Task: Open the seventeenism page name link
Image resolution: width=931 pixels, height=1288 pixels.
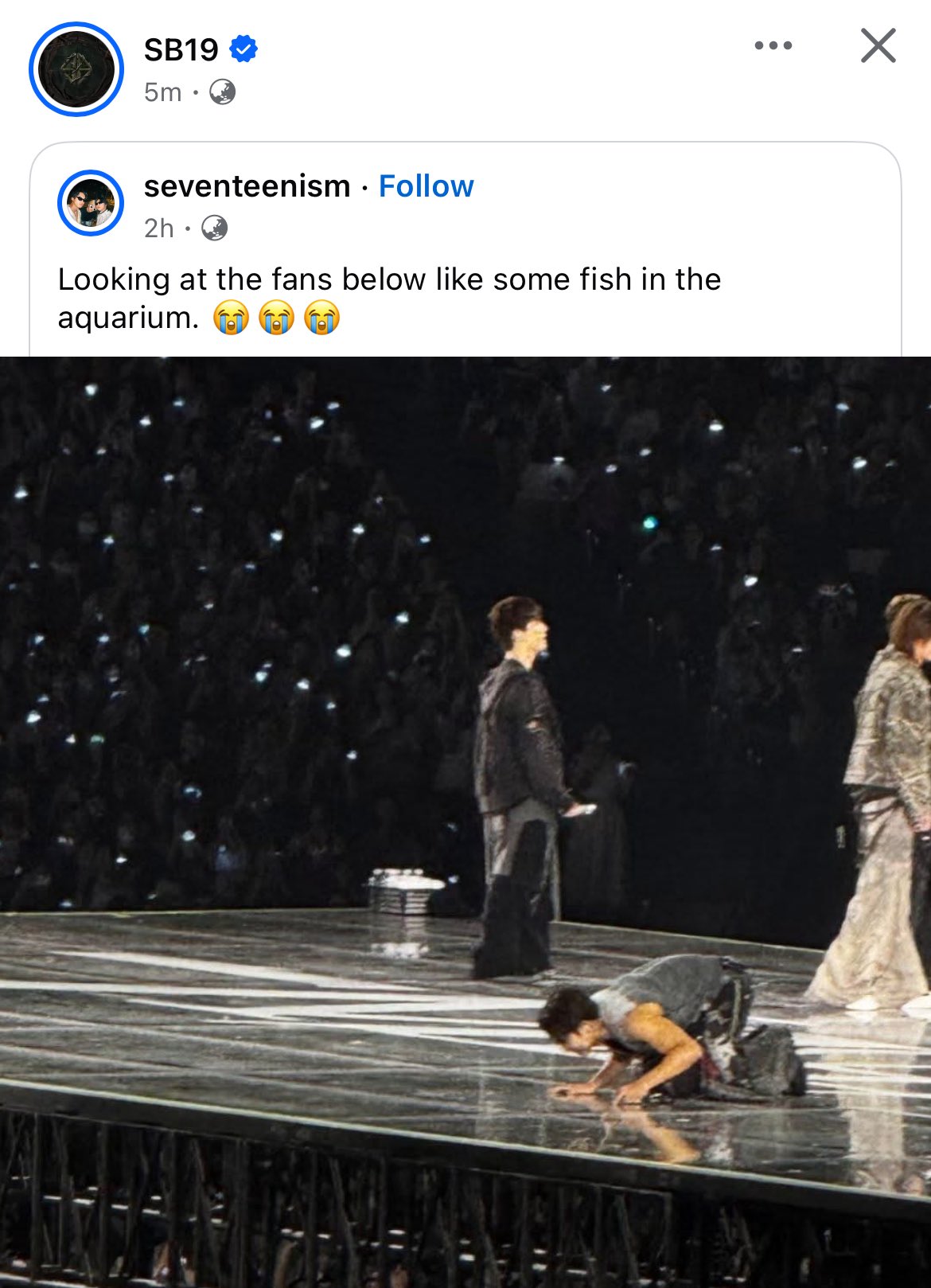Action: point(247,186)
